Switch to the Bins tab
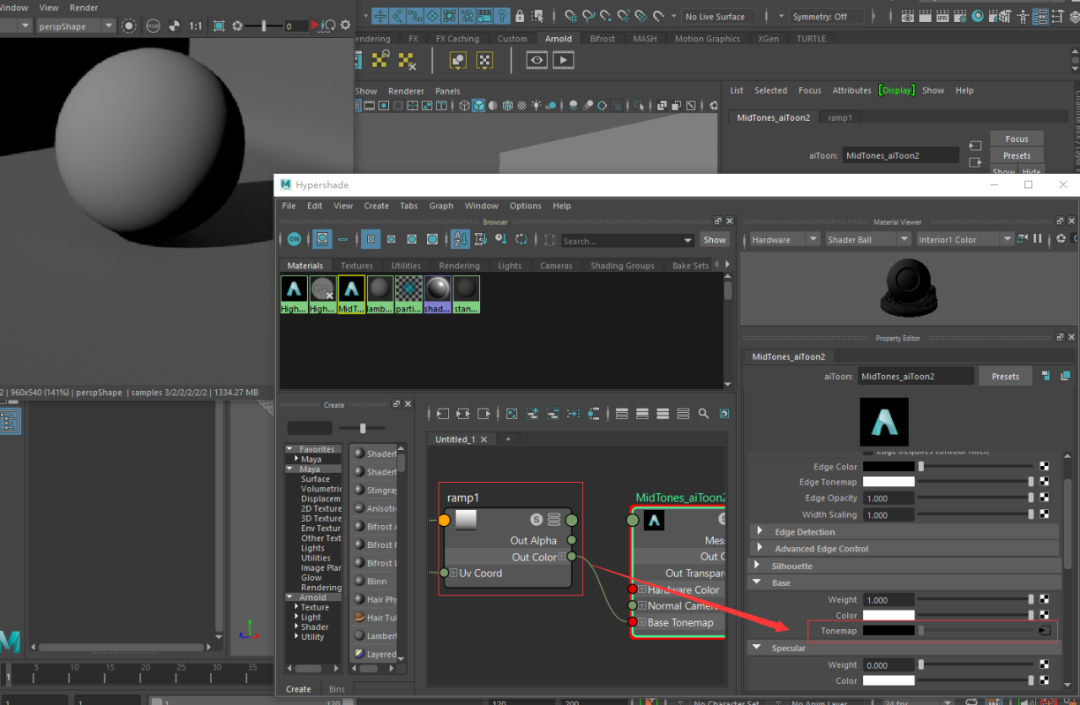The height and width of the screenshot is (705, 1080). pos(337,689)
